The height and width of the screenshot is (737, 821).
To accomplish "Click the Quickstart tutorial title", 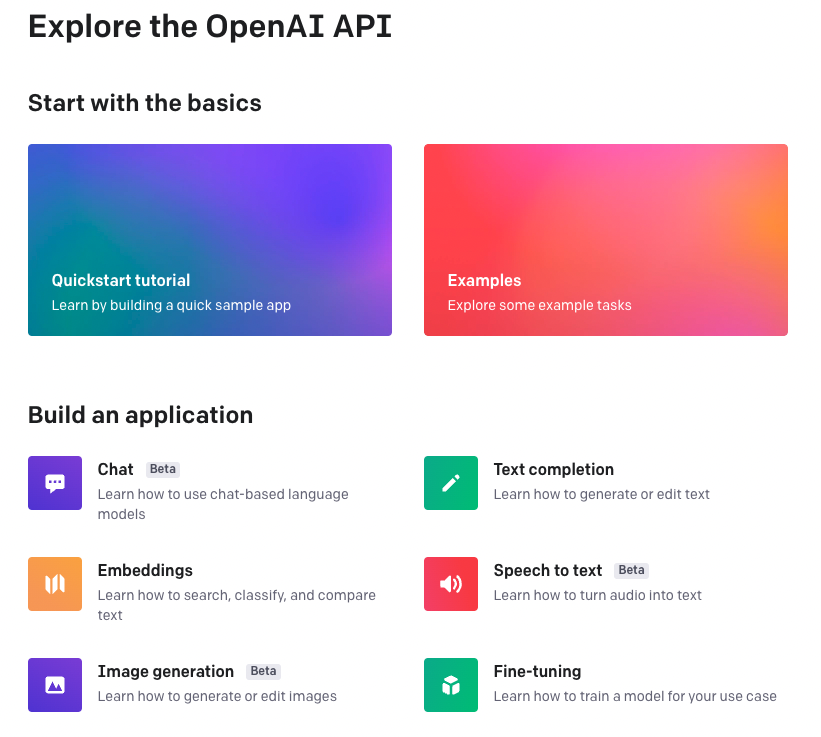I will 121,280.
